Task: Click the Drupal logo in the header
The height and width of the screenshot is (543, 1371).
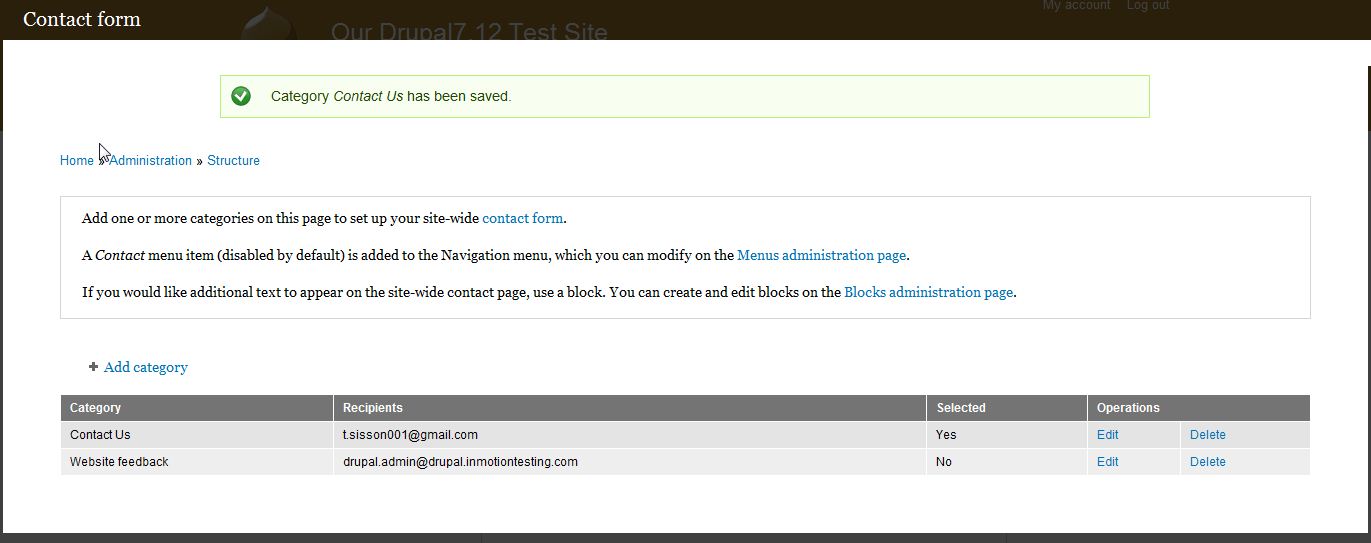Action: click(x=268, y=24)
